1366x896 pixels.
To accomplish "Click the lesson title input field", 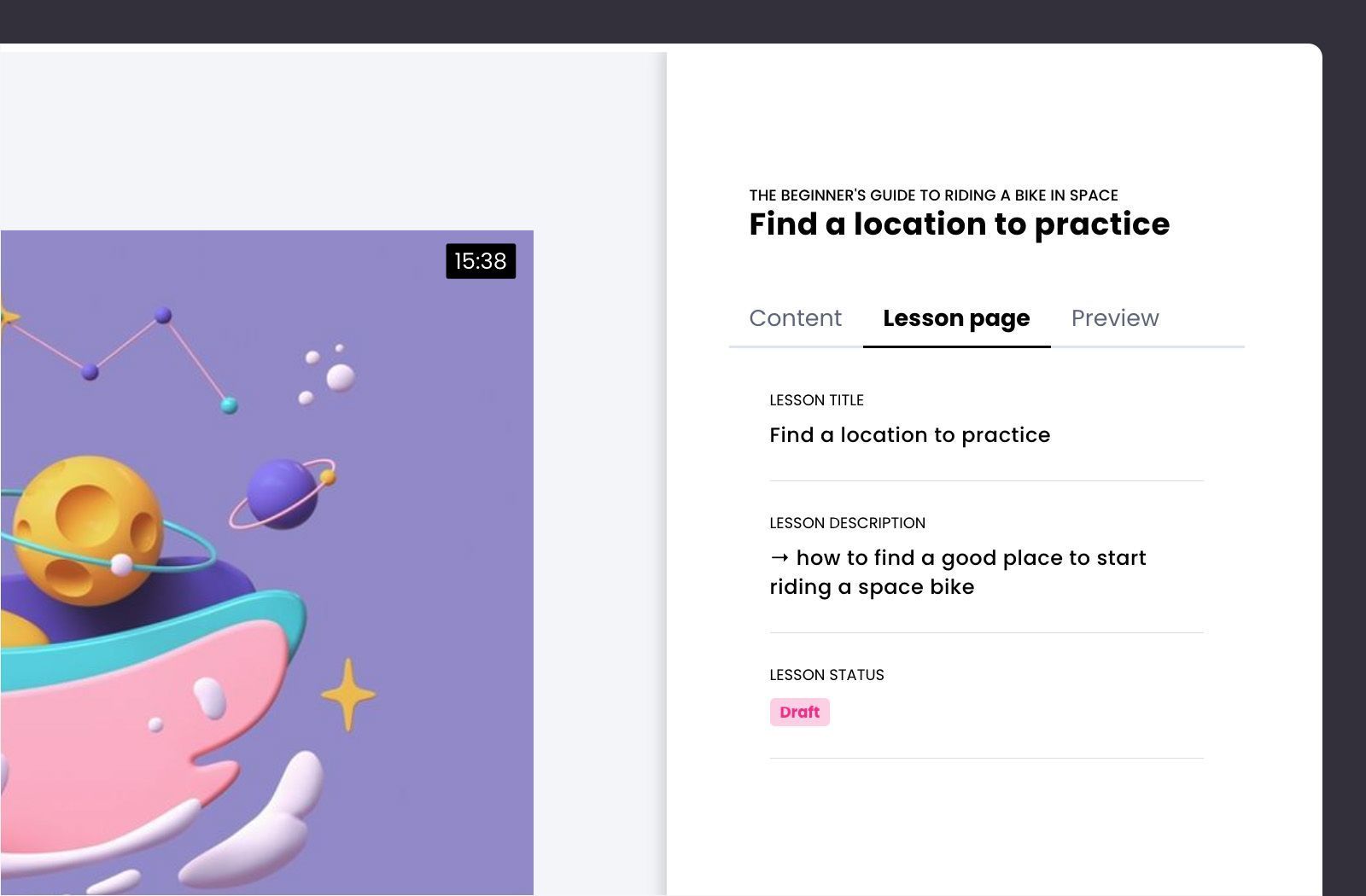I will [909, 435].
